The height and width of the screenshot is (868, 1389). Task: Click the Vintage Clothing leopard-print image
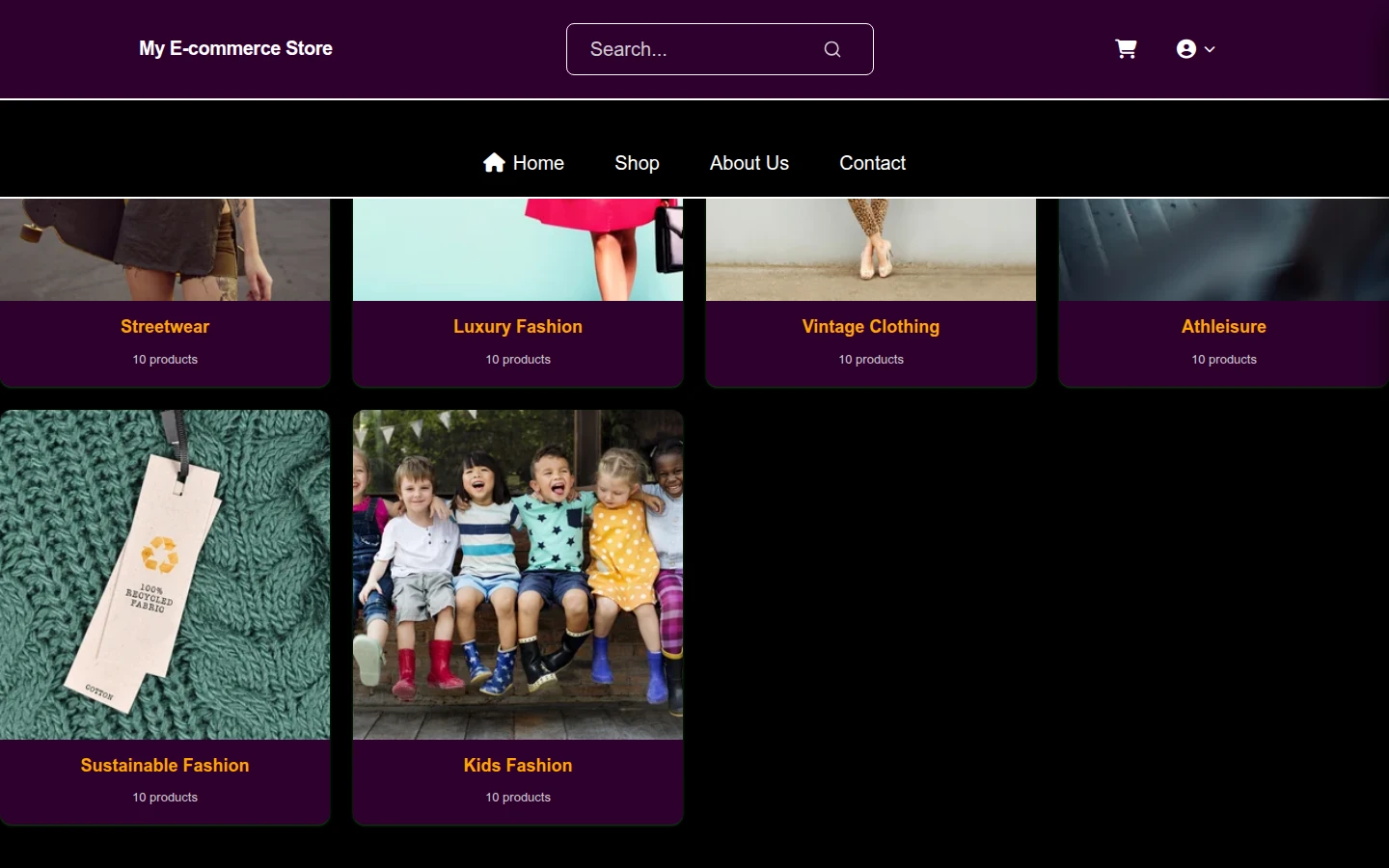(871, 250)
